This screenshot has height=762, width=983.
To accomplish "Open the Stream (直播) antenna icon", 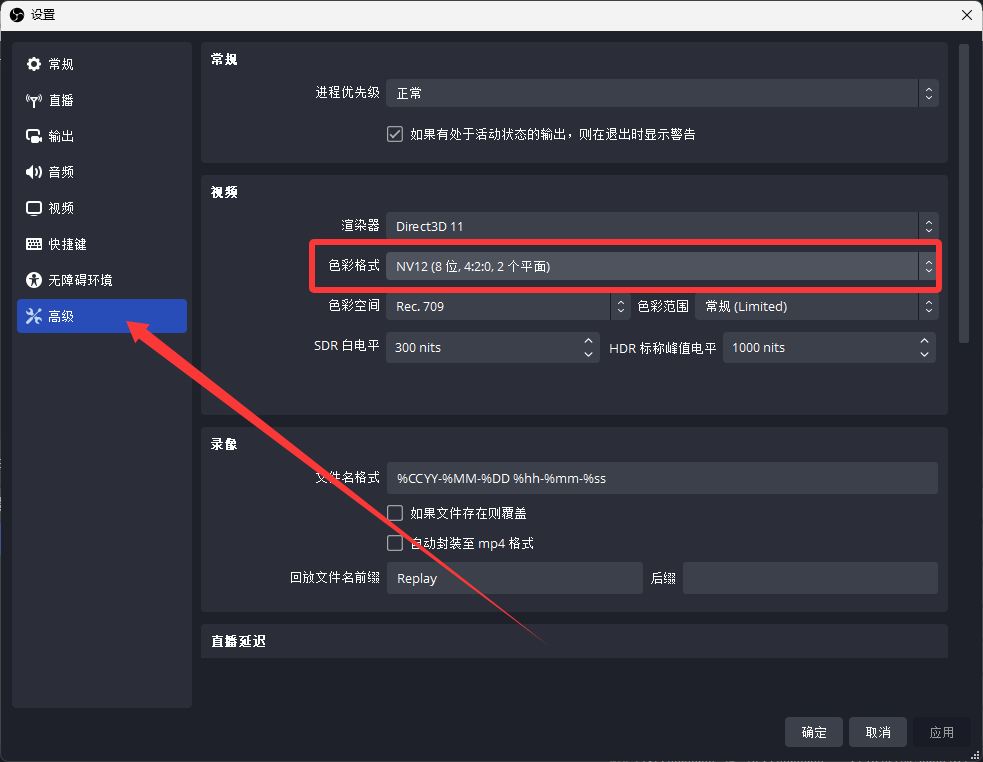I will (34, 100).
